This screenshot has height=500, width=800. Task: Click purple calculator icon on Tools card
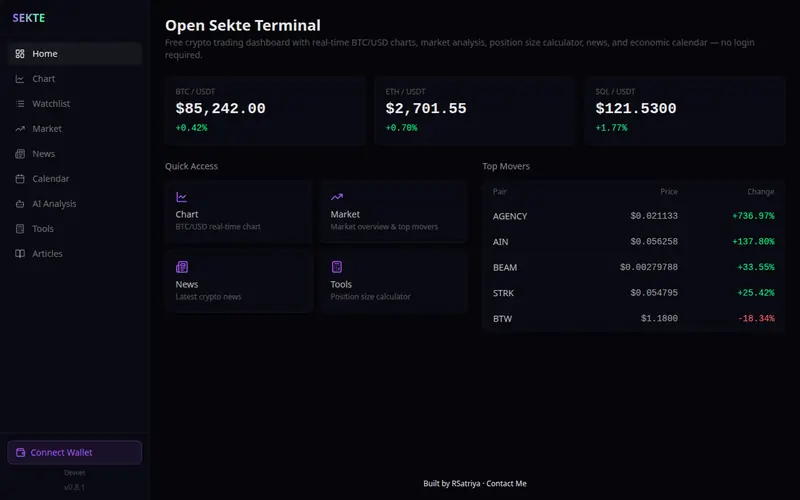pyautogui.click(x=337, y=267)
